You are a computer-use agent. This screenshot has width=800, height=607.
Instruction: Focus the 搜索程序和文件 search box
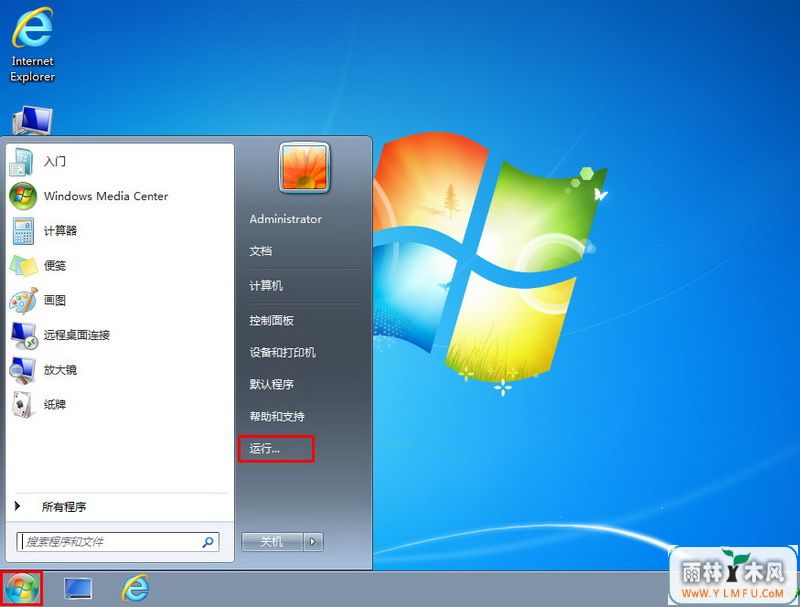point(118,542)
